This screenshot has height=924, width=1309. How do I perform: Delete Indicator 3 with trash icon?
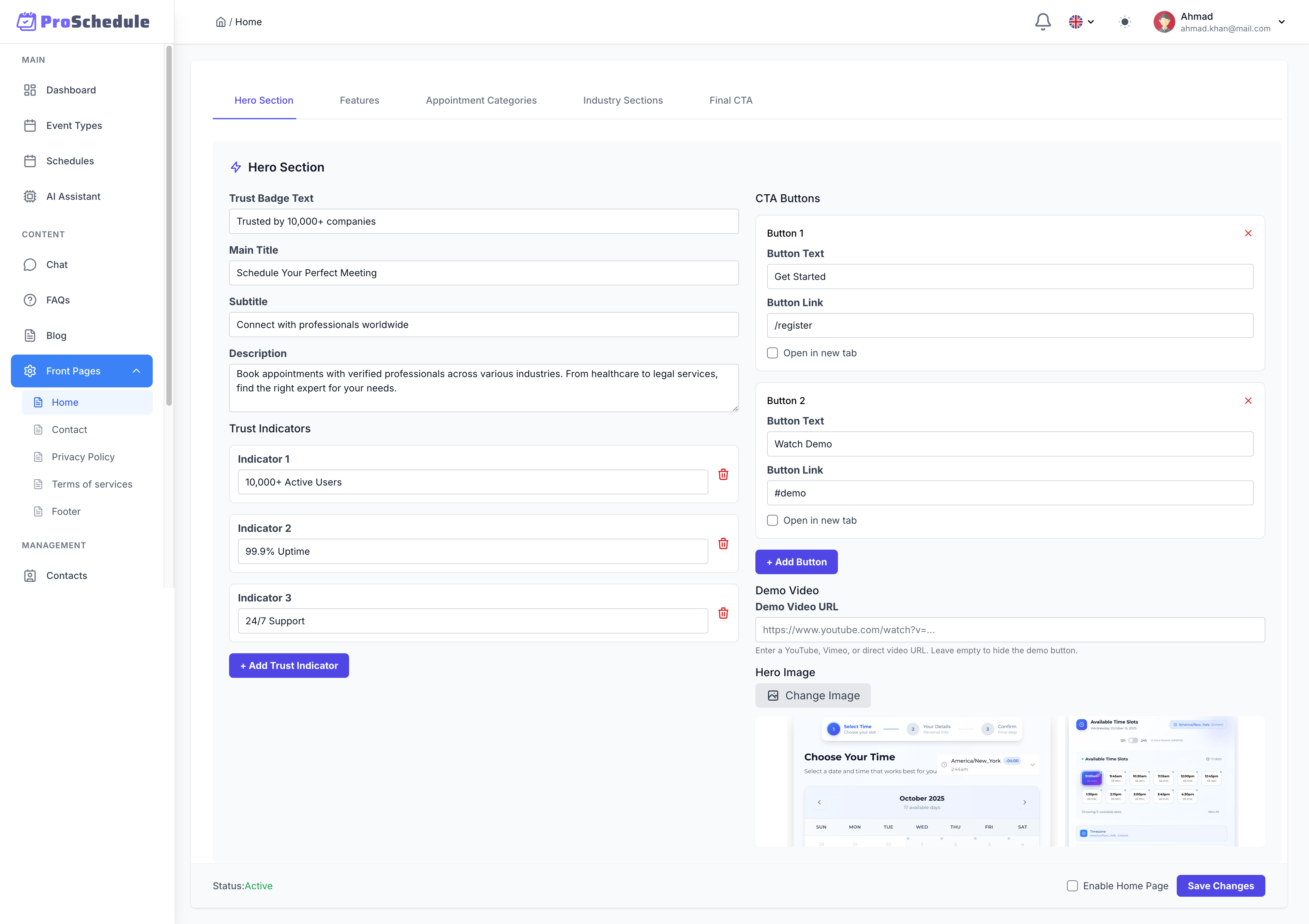723,613
